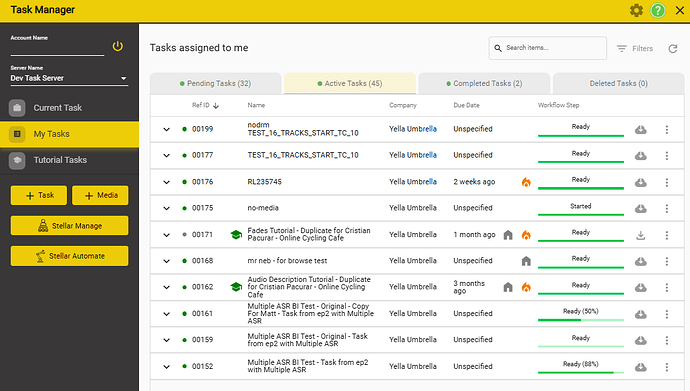Open Current Task in sidebar
690x391 pixels.
point(69,108)
